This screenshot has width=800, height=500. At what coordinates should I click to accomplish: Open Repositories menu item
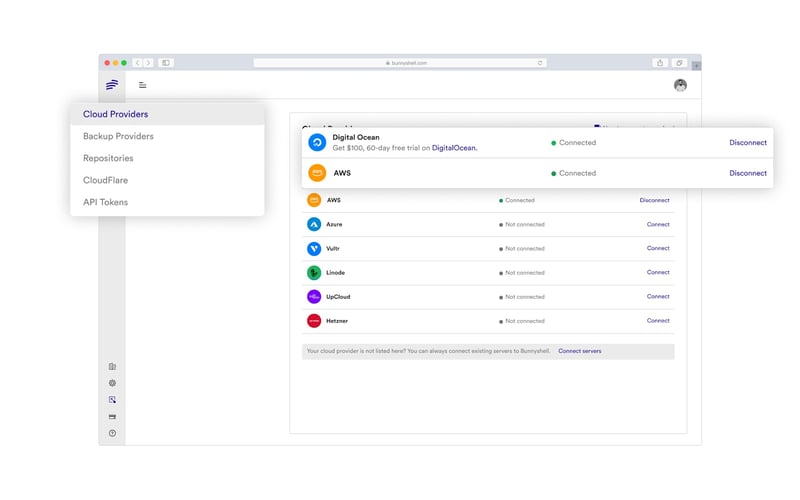point(167,158)
